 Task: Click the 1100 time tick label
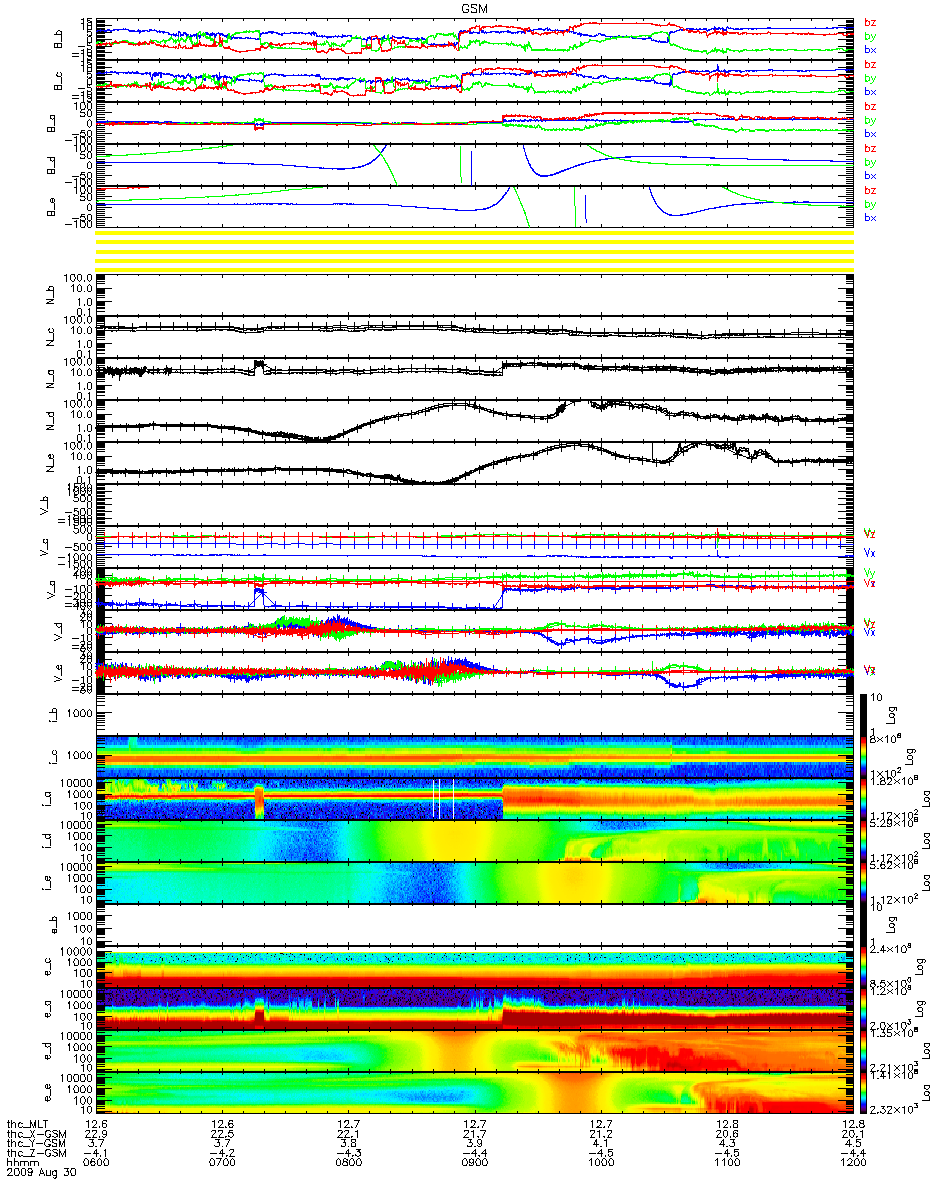(x=726, y=1164)
